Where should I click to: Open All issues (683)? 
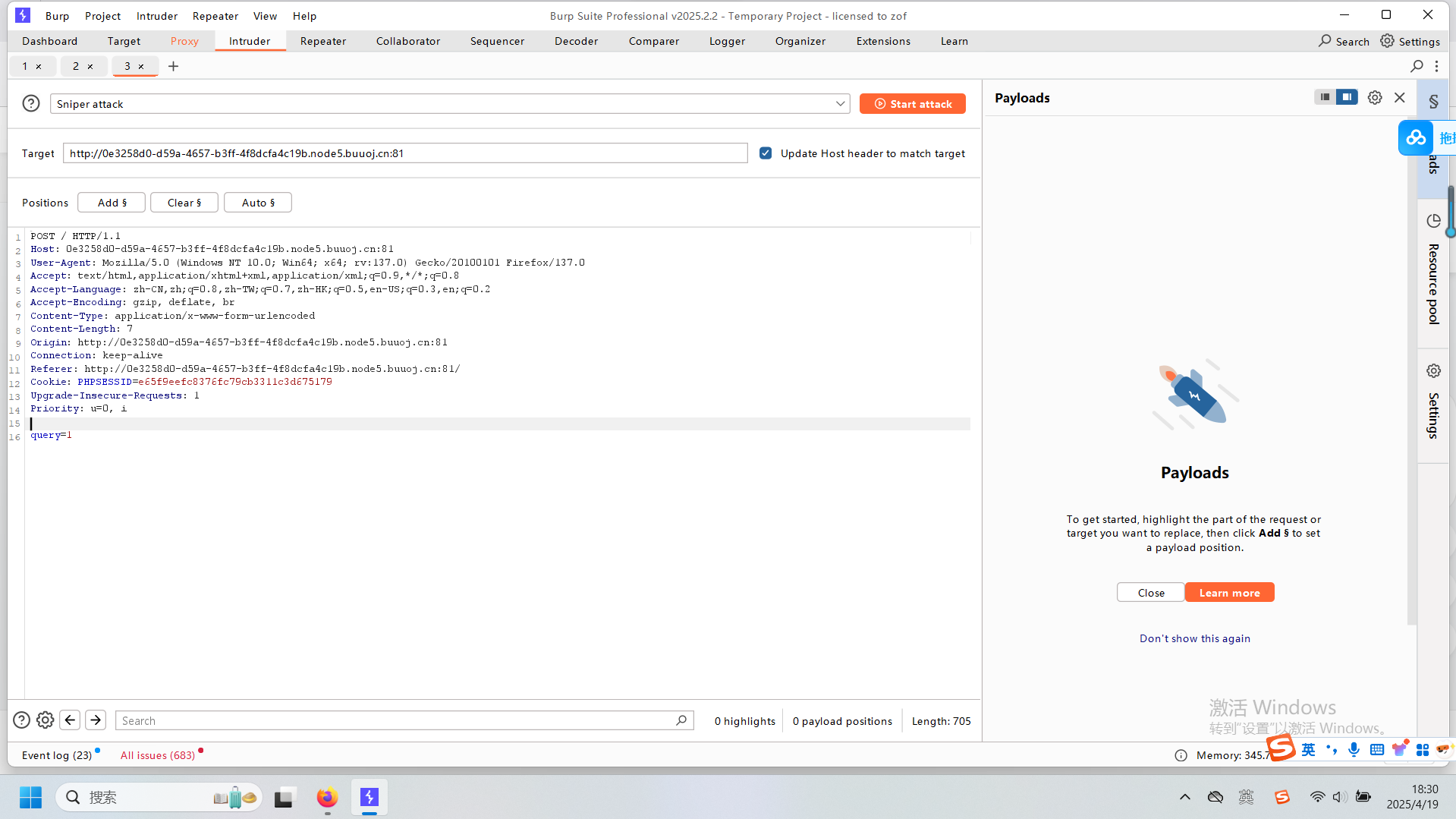click(x=158, y=755)
